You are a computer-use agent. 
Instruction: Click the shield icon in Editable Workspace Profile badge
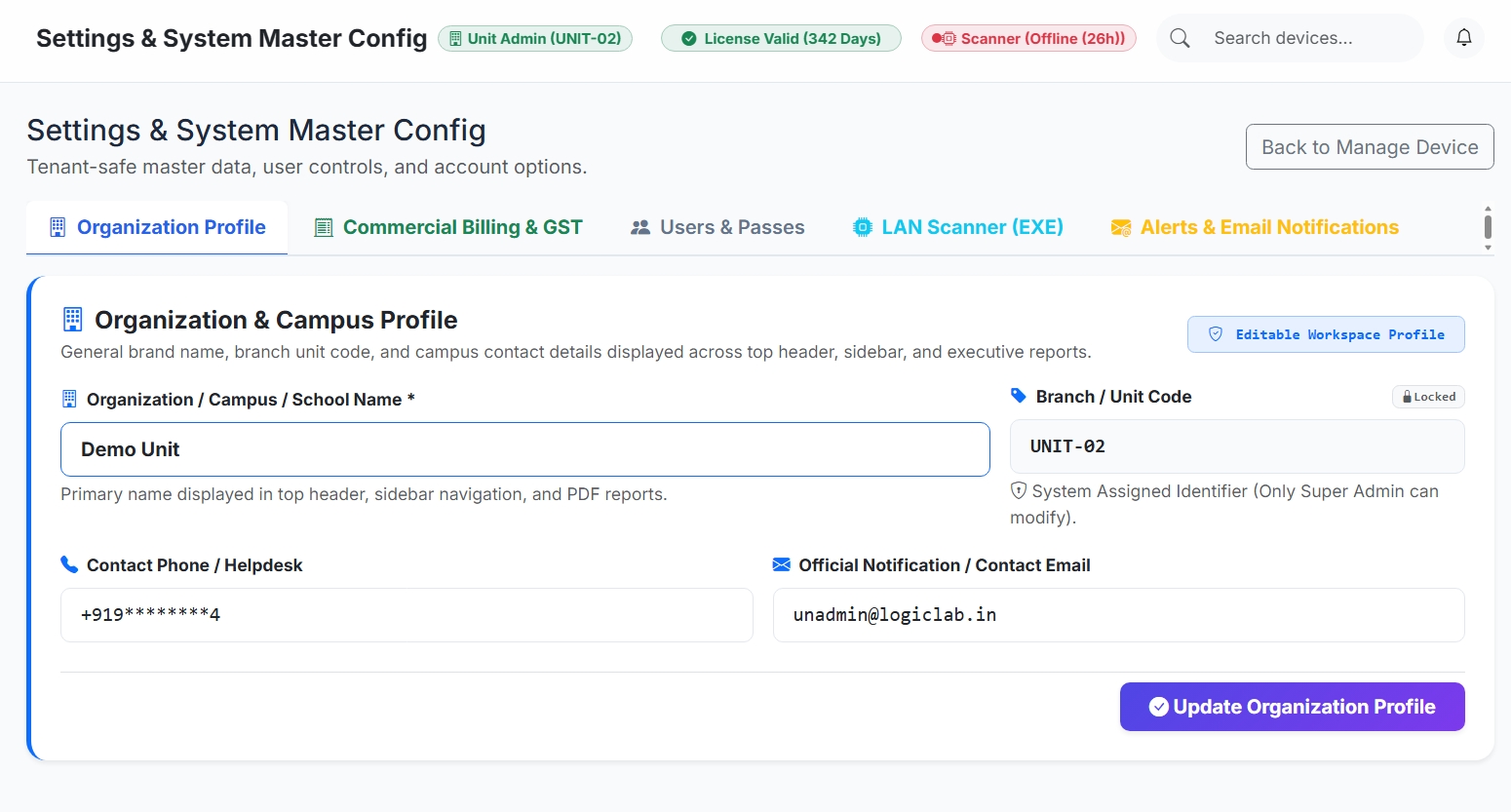1216,334
